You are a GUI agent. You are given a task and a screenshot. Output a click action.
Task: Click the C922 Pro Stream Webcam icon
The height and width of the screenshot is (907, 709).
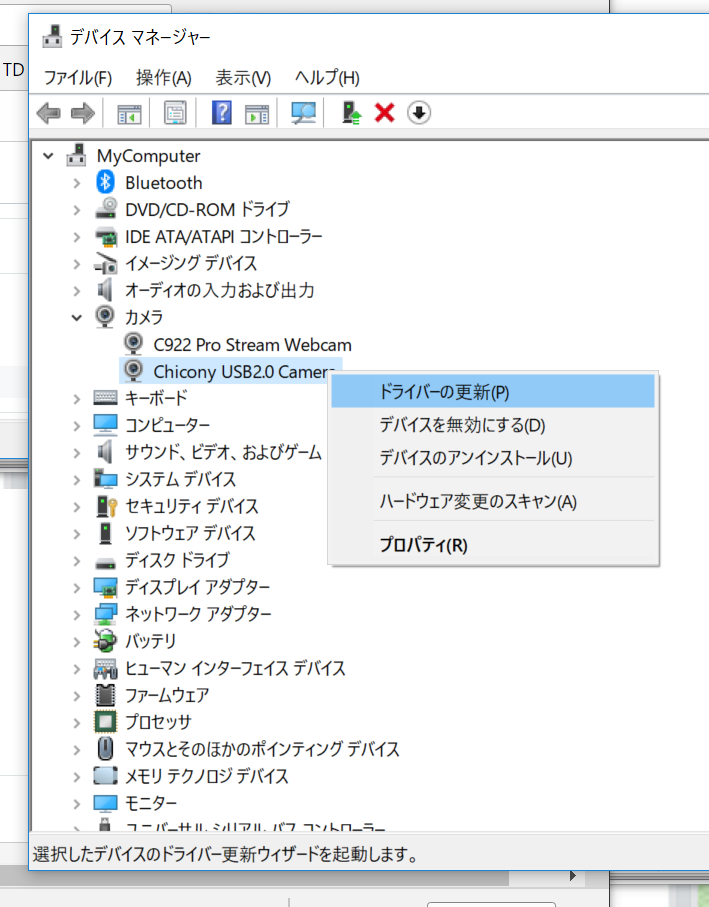point(134,344)
